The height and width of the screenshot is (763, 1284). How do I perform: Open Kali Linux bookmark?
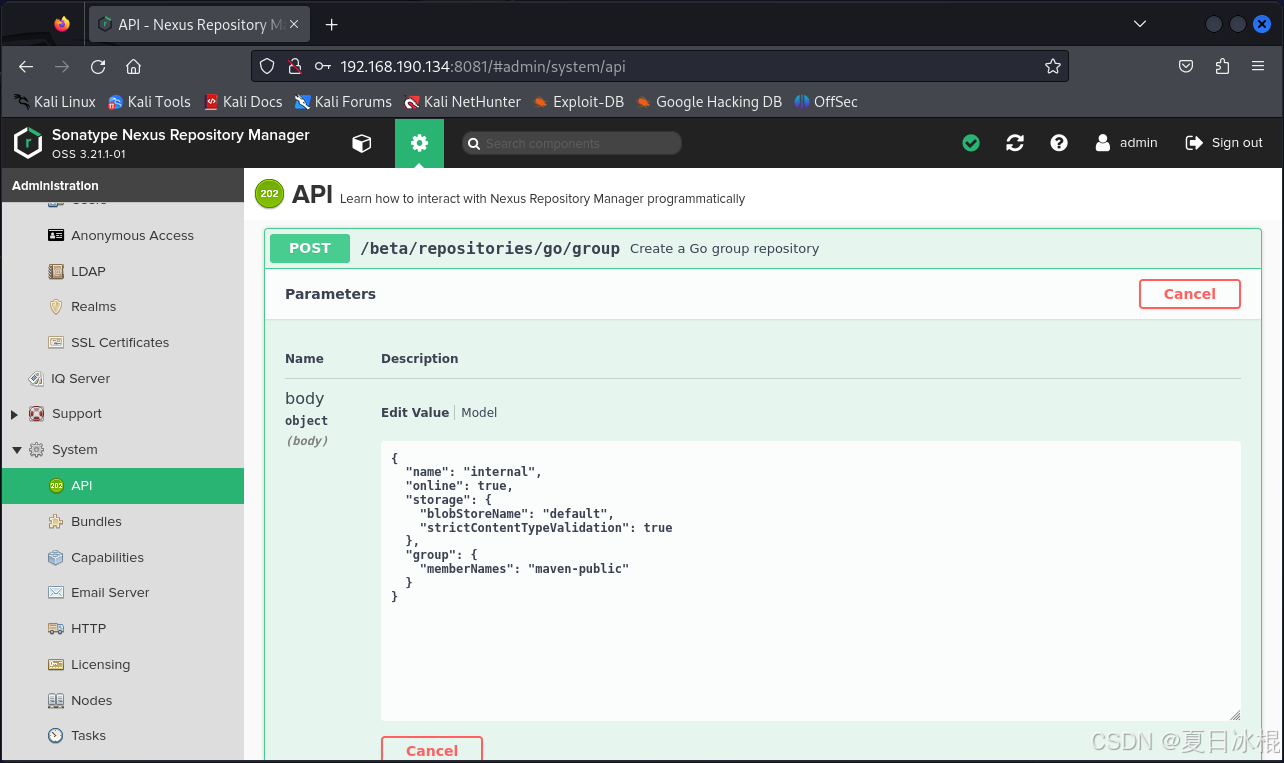[x=55, y=102]
